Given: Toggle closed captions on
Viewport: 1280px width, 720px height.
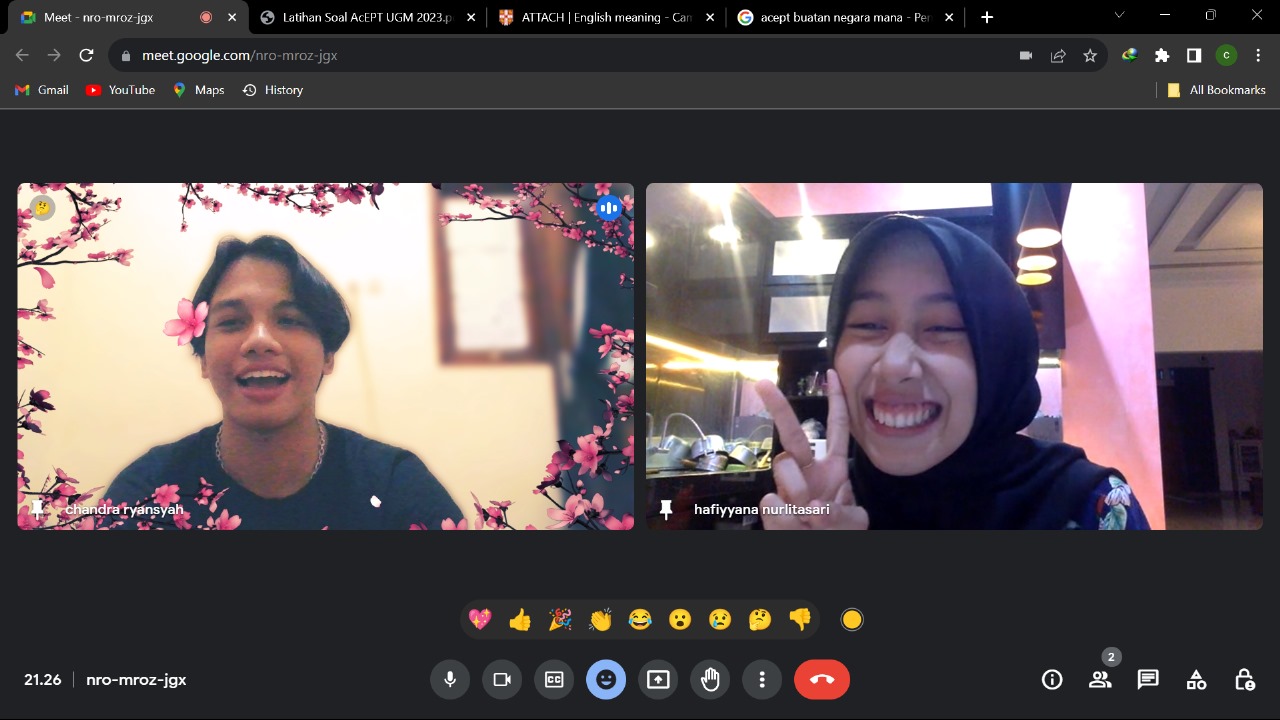Looking at the screenshot, I should tap(554, 680).
